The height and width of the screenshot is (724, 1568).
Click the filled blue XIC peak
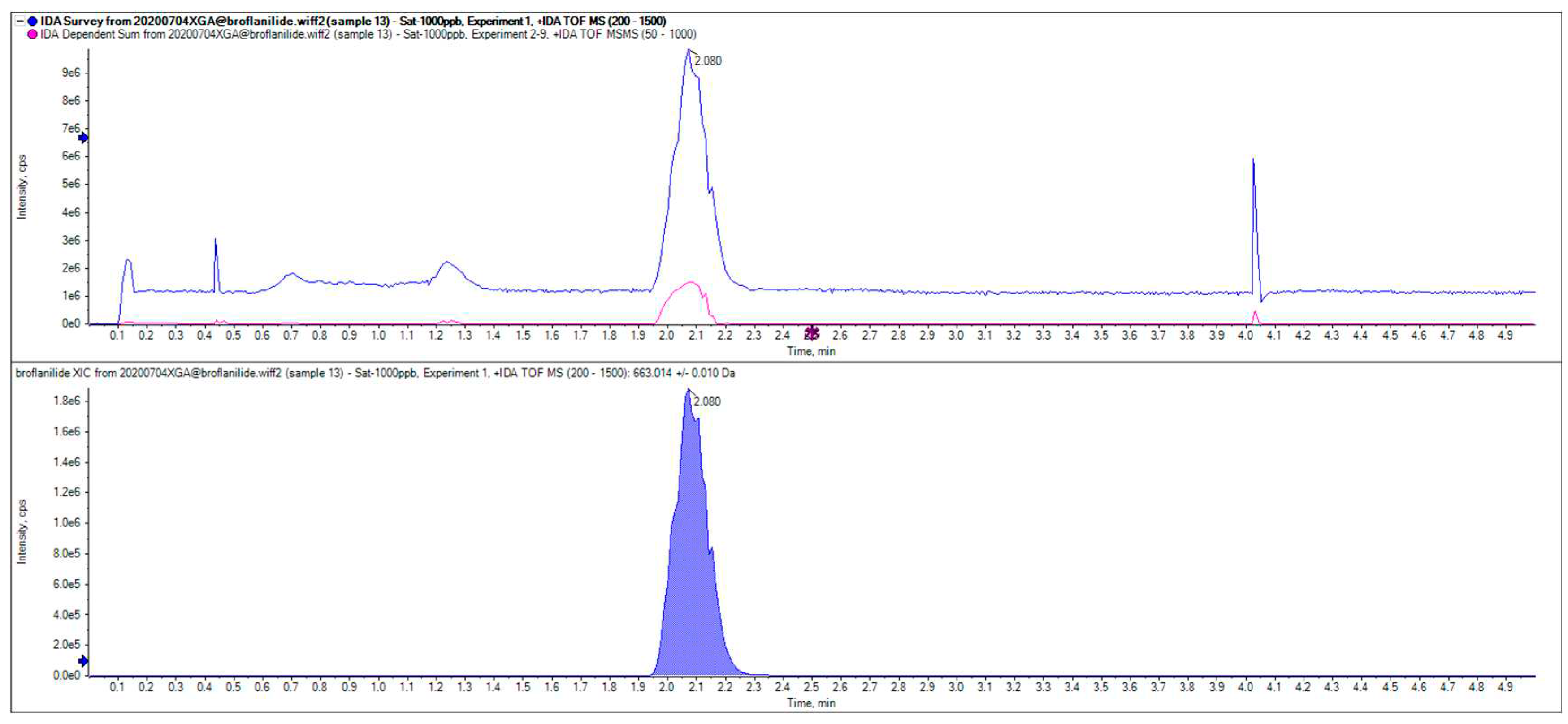point(691,578)
